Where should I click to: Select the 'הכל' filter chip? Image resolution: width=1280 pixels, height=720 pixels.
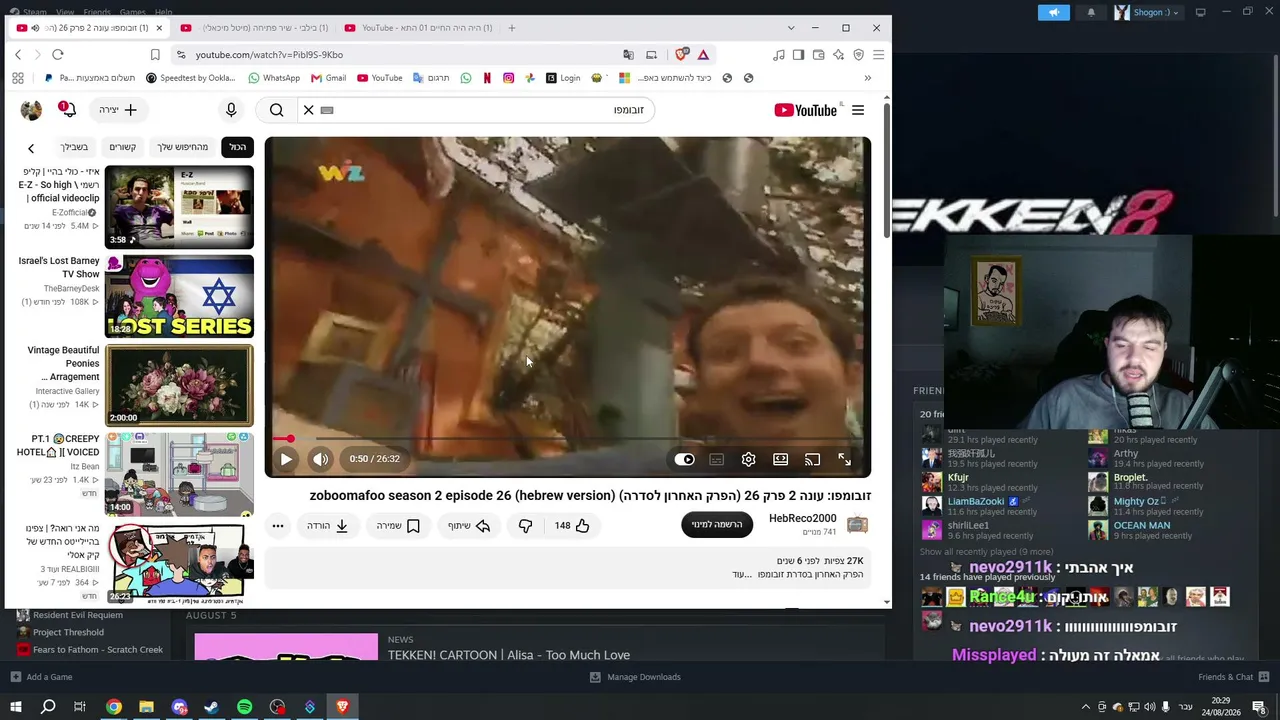(237, 148)
